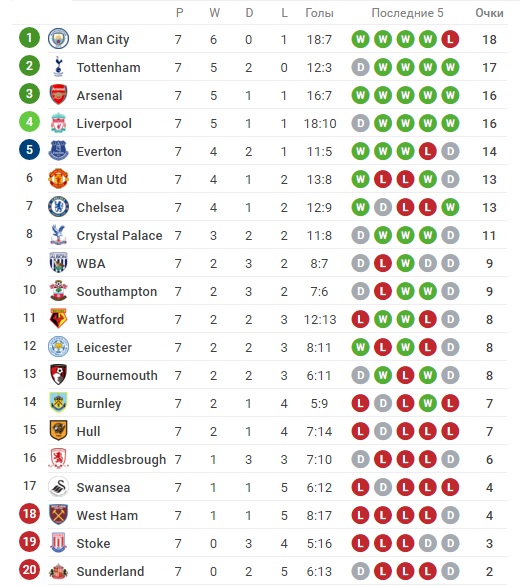The width and height of the screenshot is (520, 587).
Task: Click the Crystal Palace eagle crest
Action: coord(58,235)
